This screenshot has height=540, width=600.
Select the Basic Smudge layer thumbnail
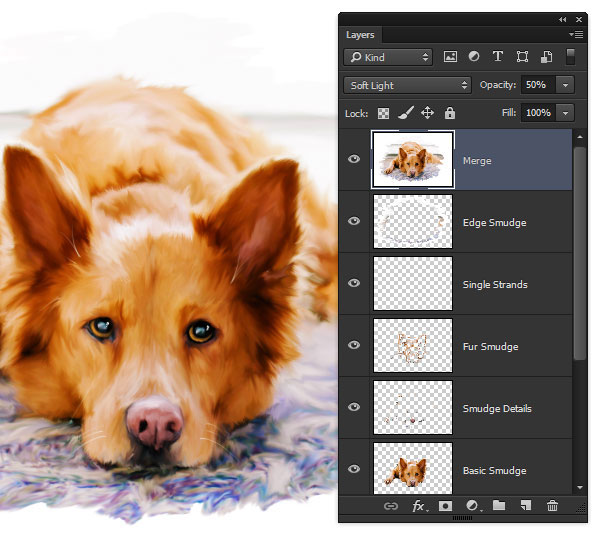click(413, 468)
